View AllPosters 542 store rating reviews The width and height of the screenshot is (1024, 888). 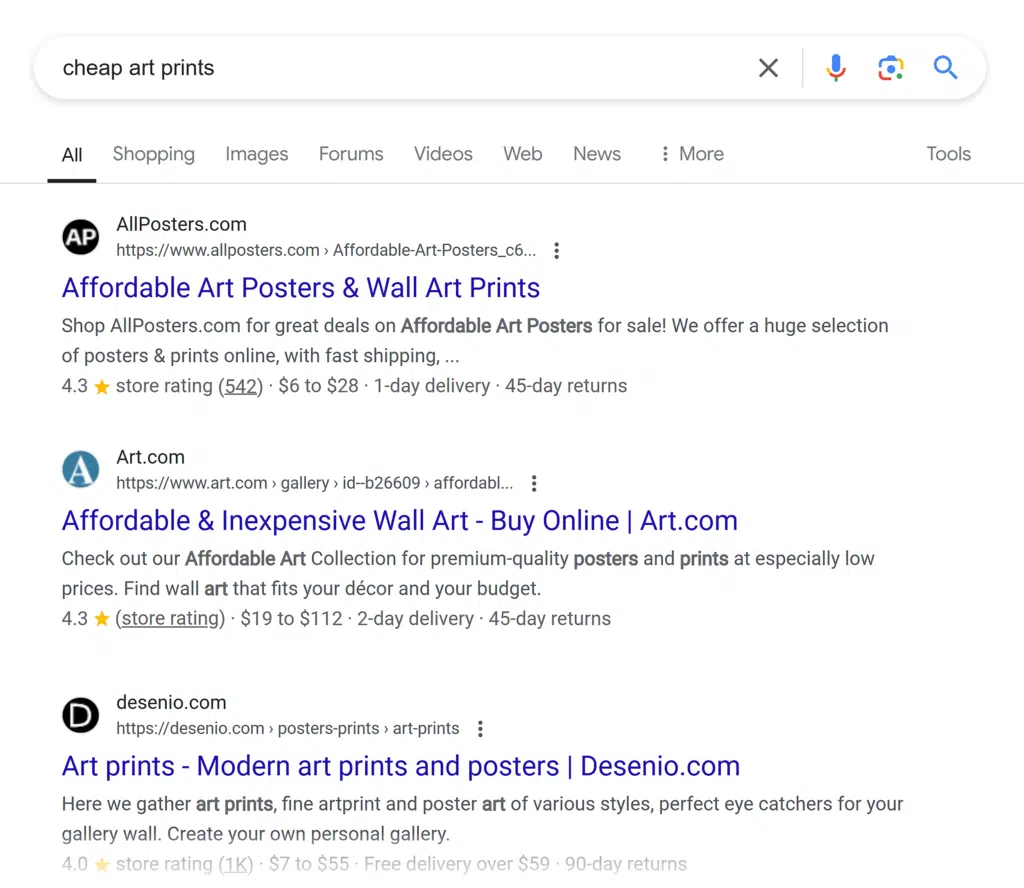point(241,386)
